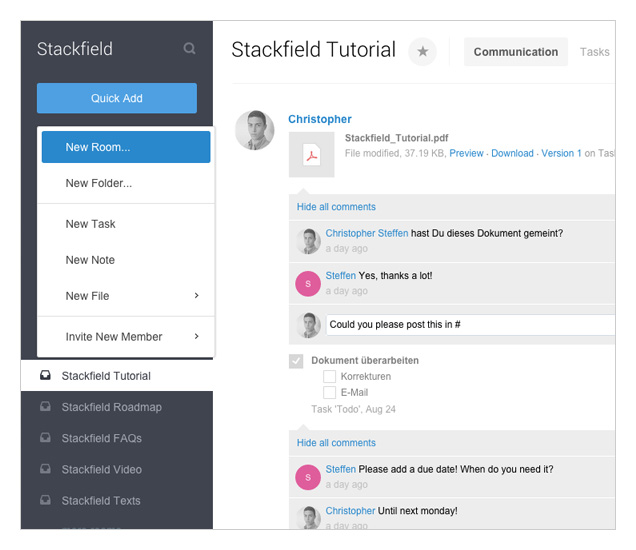Open Christopher's name link on the post
The height and width of the screenshot is (550, 636).
pyautogui.click(x=320, y=119)
